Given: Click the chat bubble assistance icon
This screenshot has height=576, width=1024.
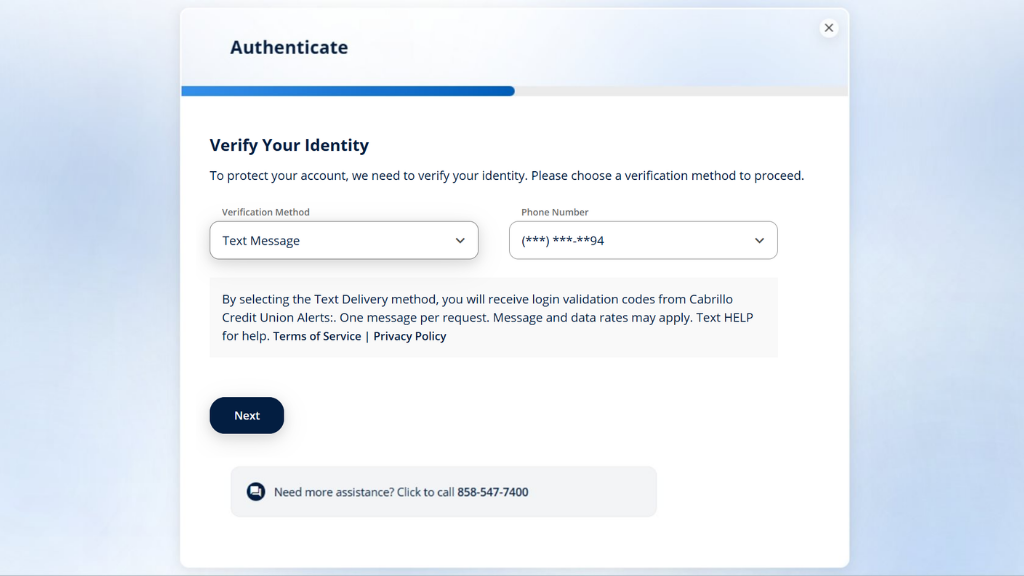Looking at the screenshot, I should [256, 492].
